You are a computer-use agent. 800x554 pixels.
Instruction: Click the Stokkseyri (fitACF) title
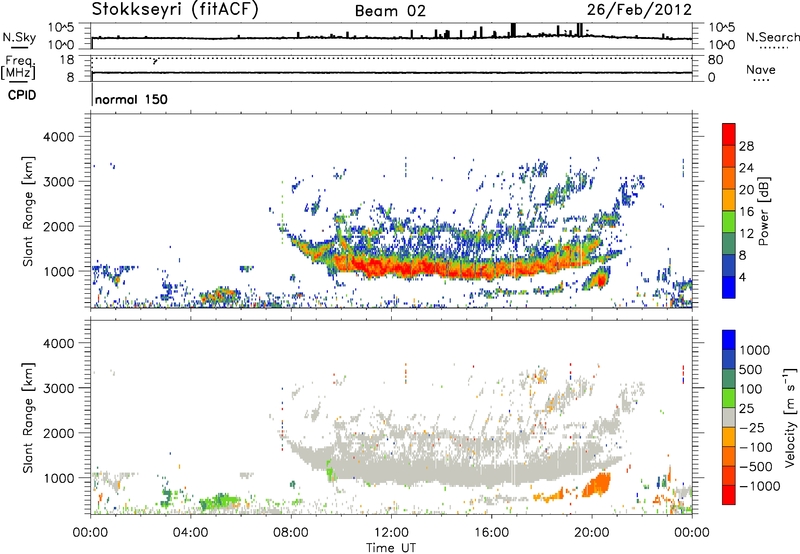175,10
